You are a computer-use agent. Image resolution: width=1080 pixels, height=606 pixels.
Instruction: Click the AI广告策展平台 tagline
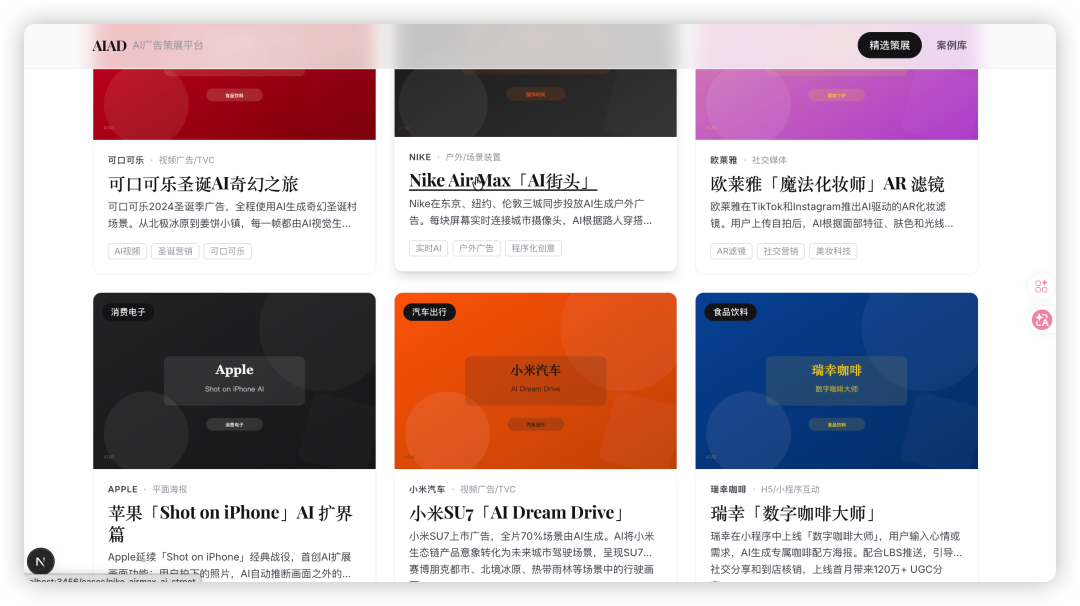[x=168, y=45]
